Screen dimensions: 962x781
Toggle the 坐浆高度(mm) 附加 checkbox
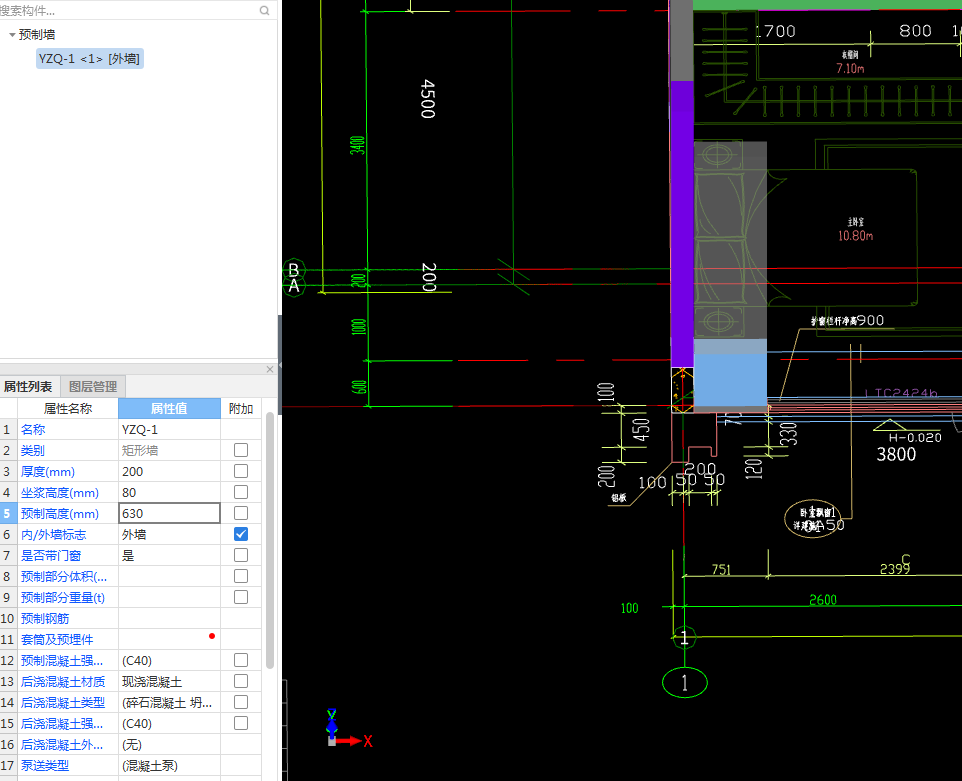coord(241,492)
